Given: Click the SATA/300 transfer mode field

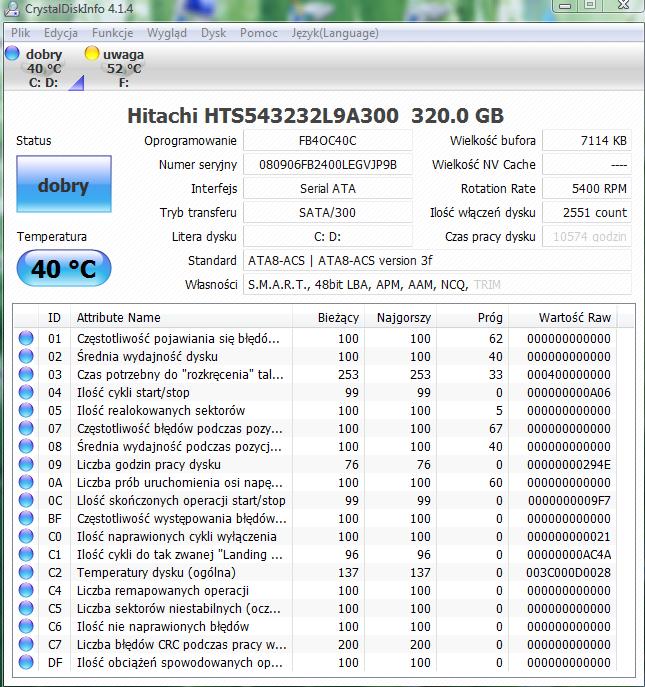Looking at the screenshot, I should pyautogui.click(x=328, y=213).
